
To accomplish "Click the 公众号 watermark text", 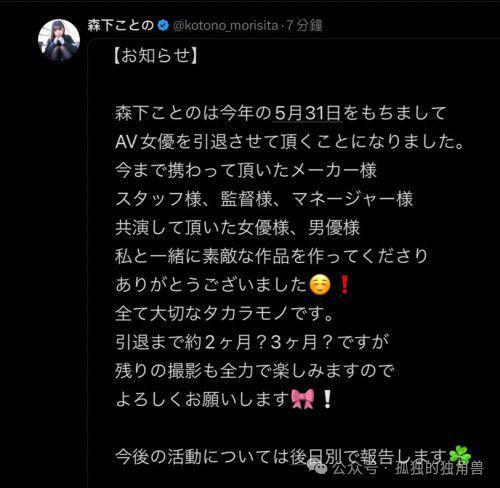I will [x=354, y=469].
